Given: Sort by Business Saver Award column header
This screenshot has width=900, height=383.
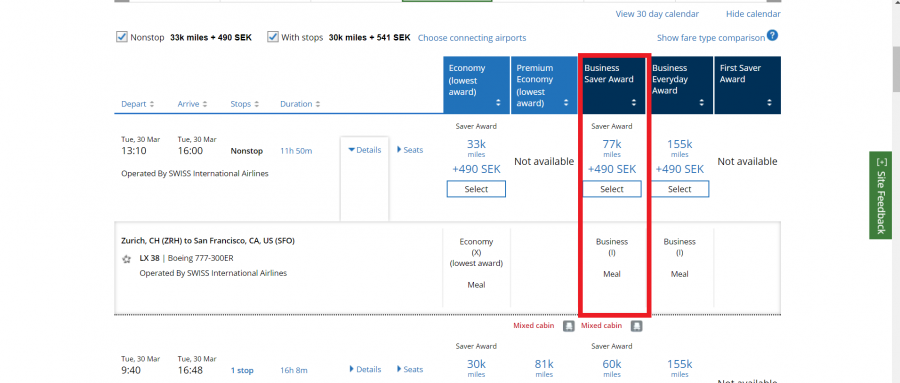Looking at the screenshot, I should point(612,85).
